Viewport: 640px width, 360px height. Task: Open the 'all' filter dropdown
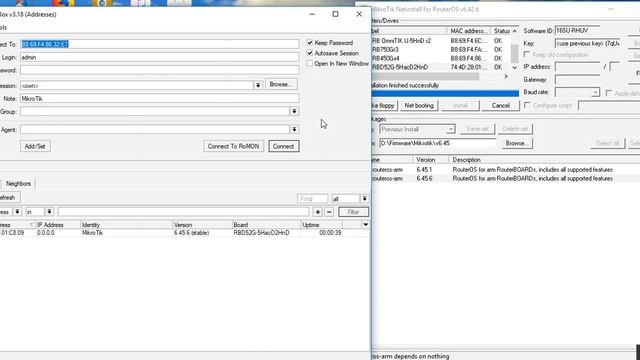tap(364, 199)
